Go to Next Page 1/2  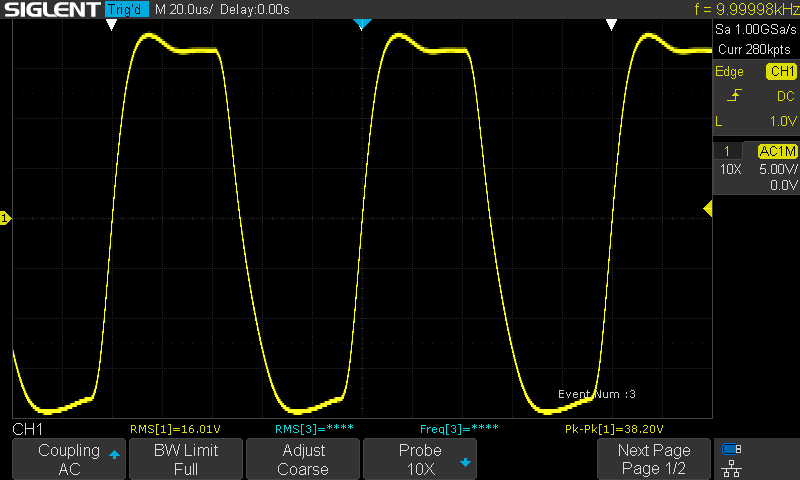[x=654, y=459]
